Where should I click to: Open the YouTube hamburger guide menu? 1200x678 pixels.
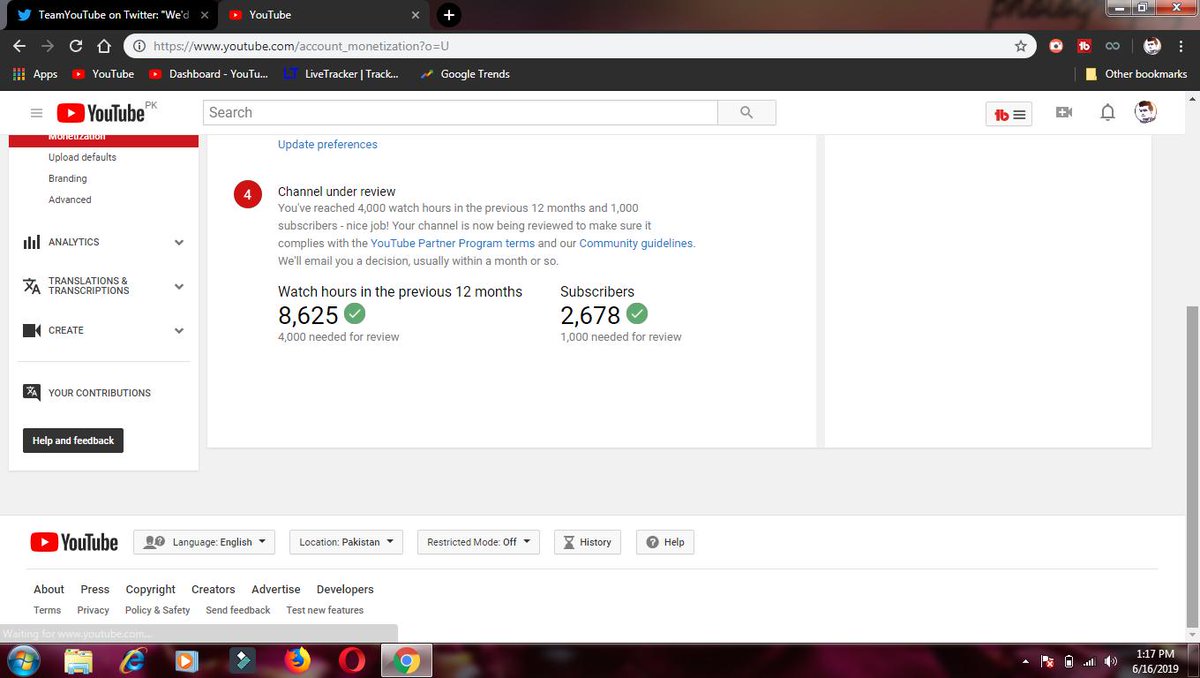[37, 113]
